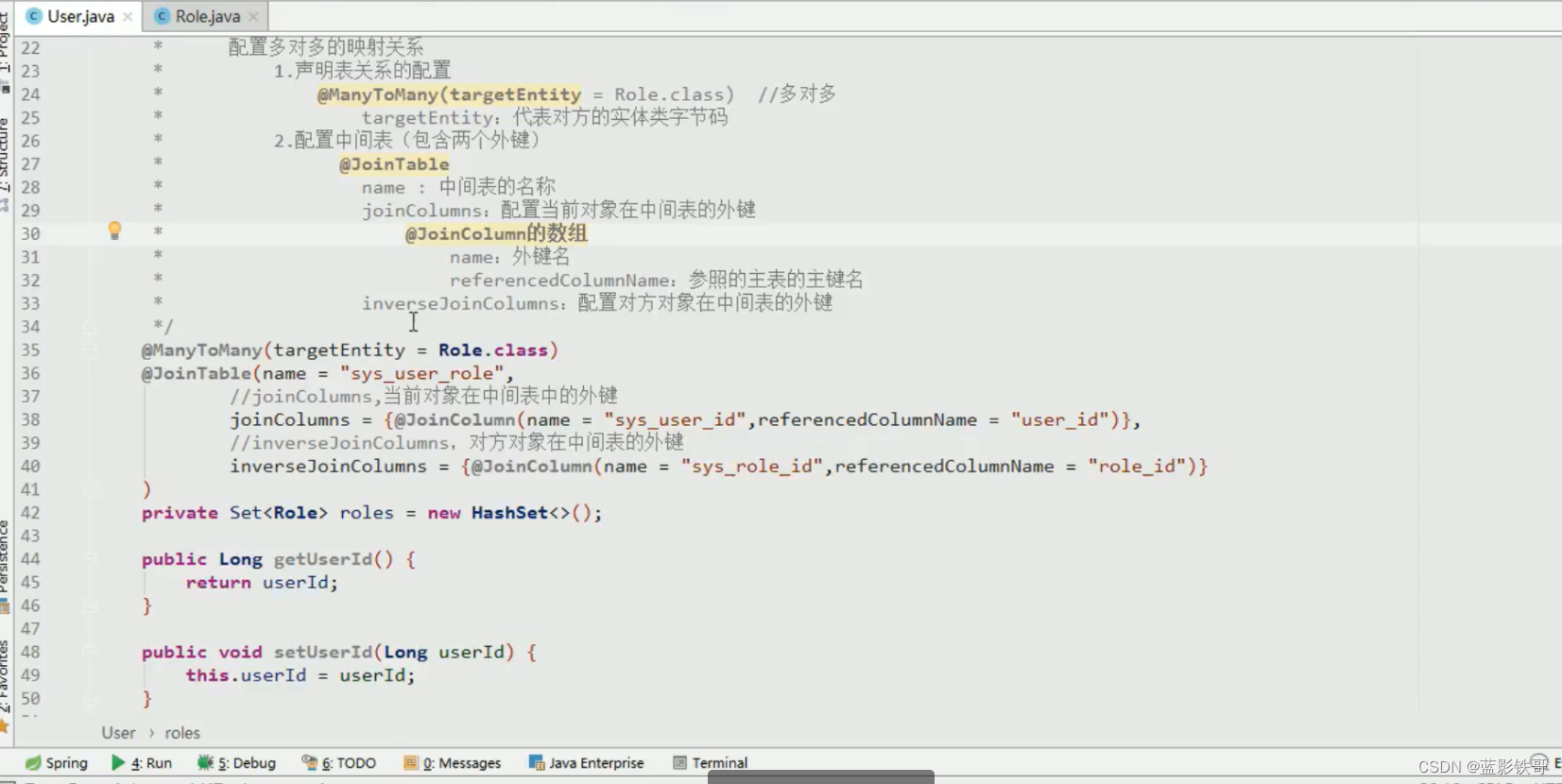Click the getUserId method name
Image resolution: width=1562 pixels, height=784 pixels.
323,559
